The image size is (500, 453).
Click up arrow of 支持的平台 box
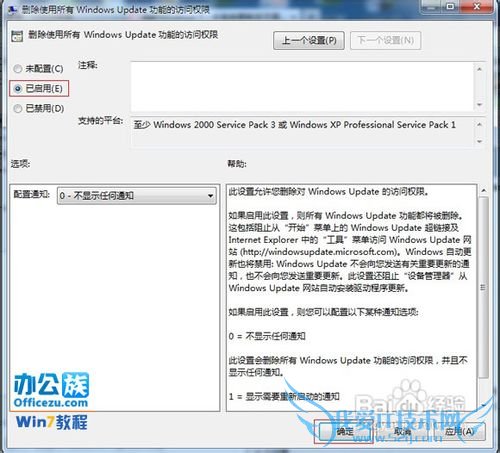click(480, 124)
